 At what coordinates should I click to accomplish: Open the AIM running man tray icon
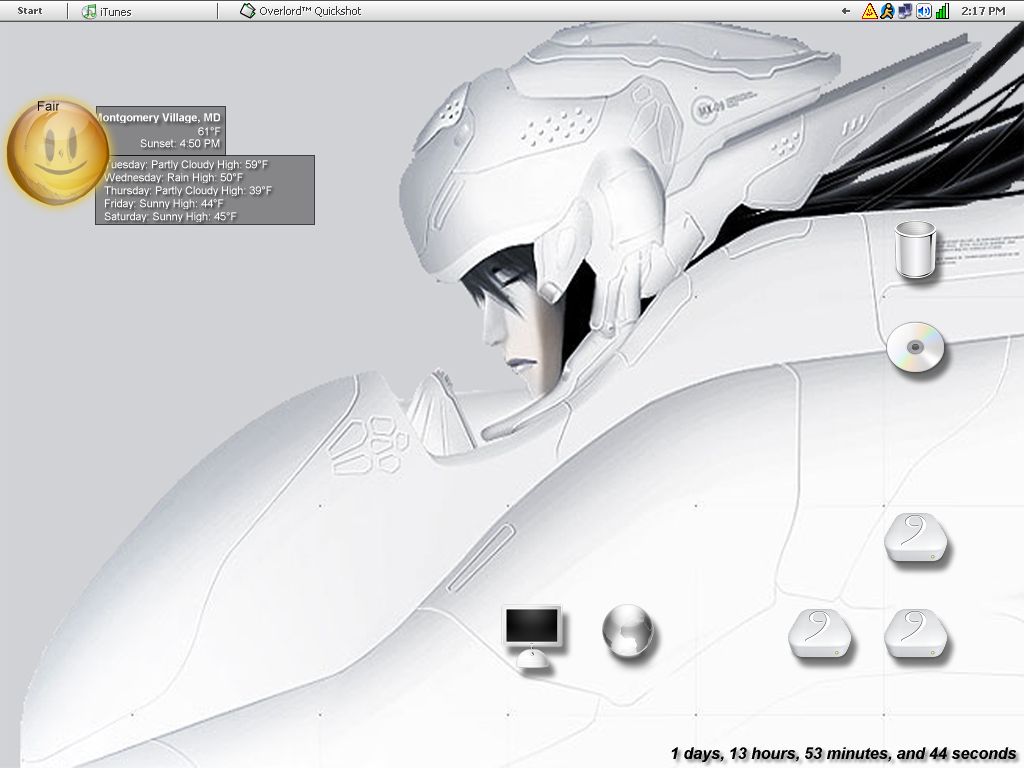click(887, 11)
